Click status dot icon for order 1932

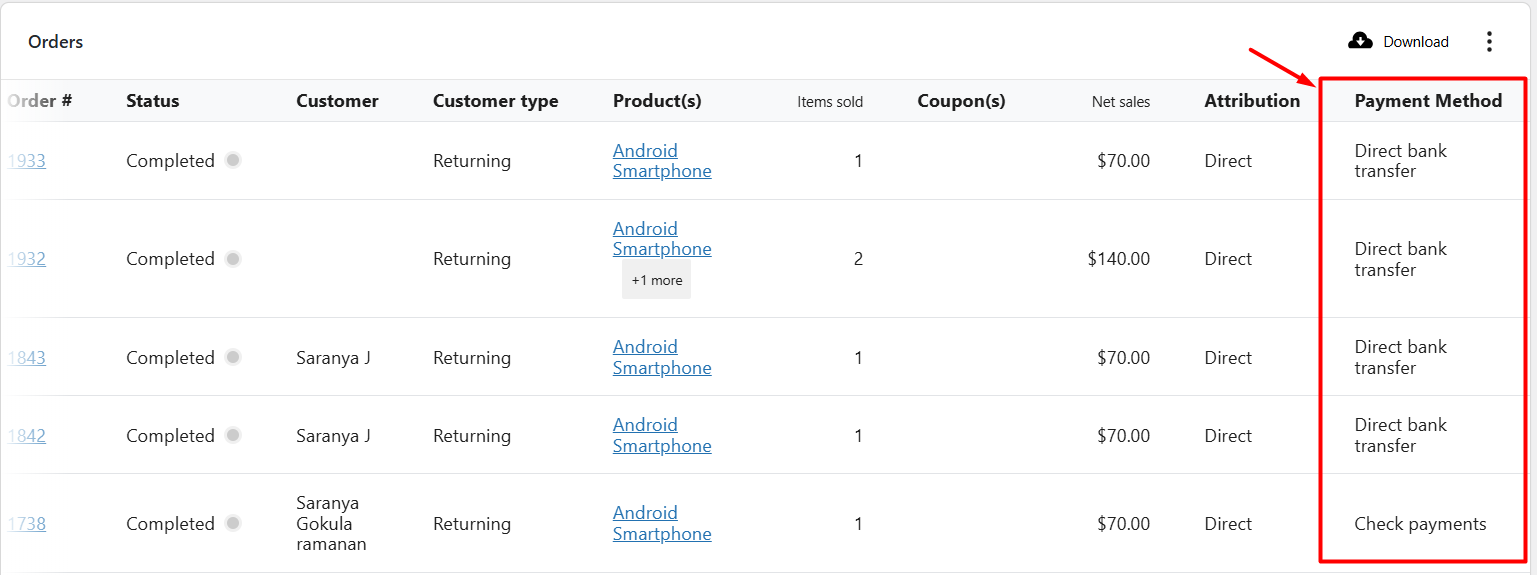[233, 259]
